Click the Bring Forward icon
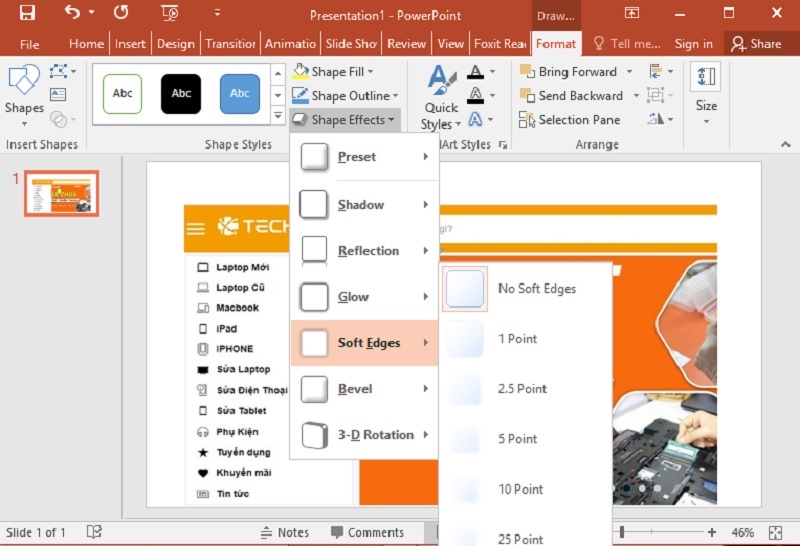800x546 pixels. point(527,72)
